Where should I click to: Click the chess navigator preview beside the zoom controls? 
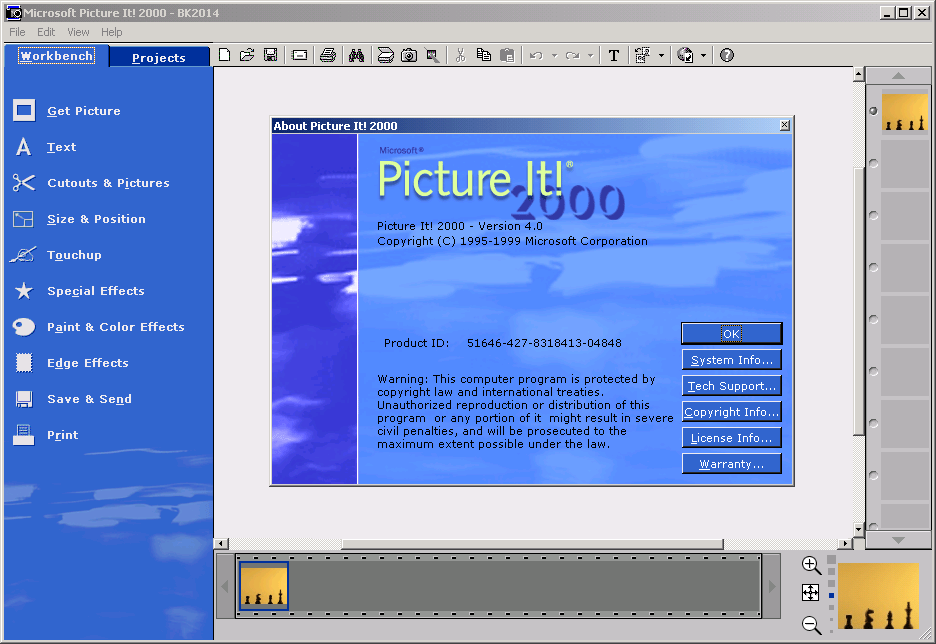click(878, 596)
